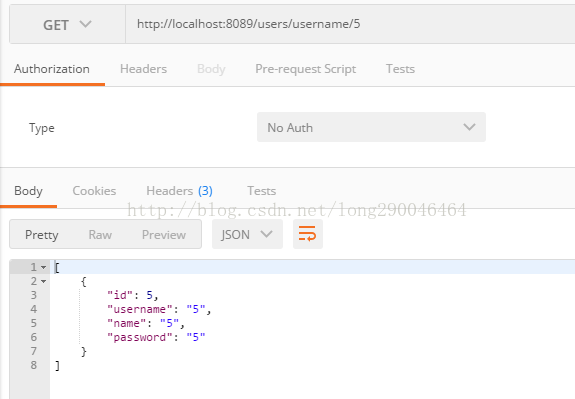
Task: Select the Pretty response view
Action: tap(42, 235)
